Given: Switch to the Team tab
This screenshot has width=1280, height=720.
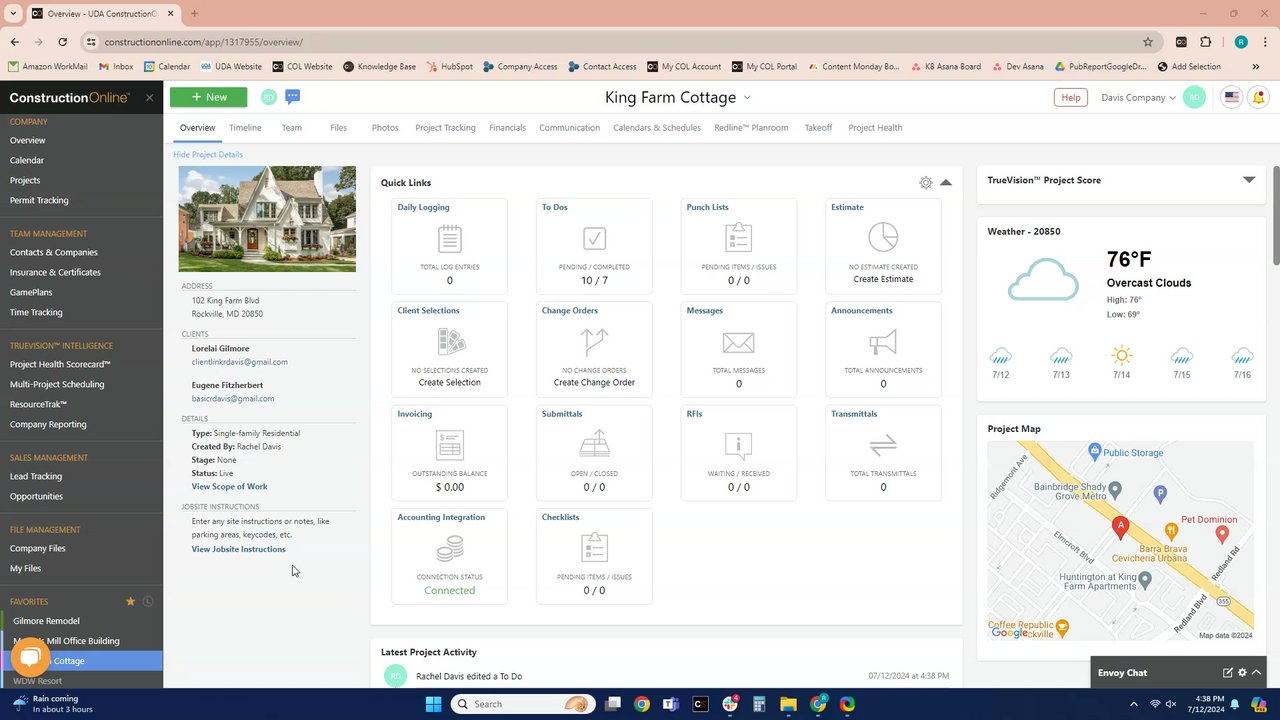Looking at the screenshot, I should 291,128.
